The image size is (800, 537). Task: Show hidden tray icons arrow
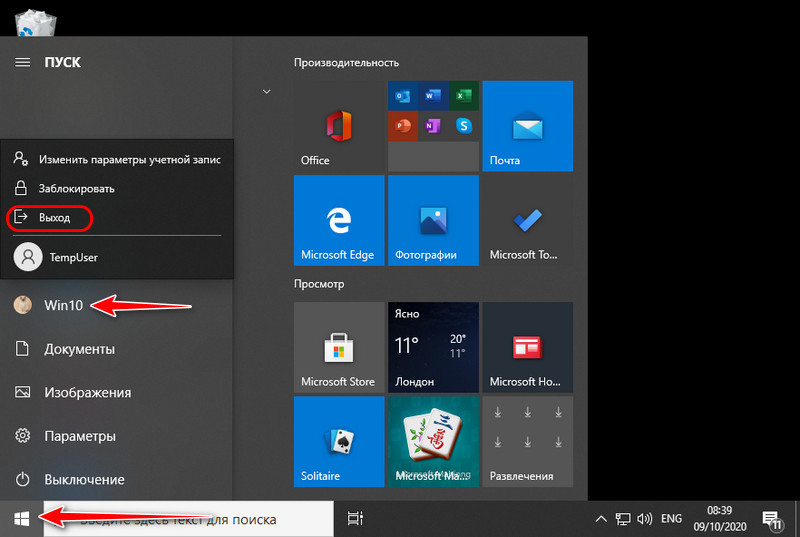601,519
